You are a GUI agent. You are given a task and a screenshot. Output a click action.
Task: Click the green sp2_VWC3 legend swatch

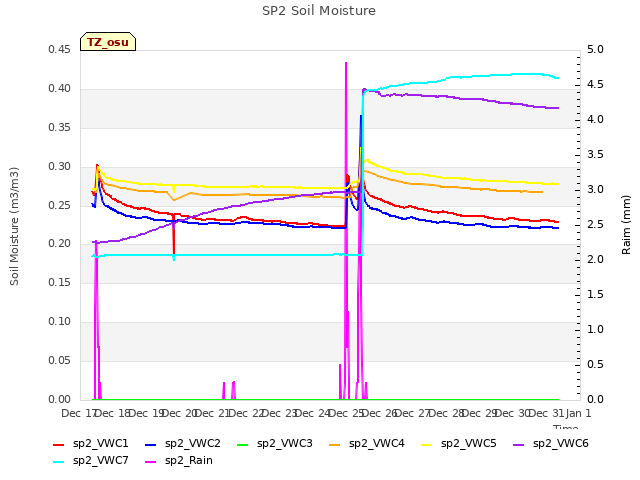click(x=243, y=445)
